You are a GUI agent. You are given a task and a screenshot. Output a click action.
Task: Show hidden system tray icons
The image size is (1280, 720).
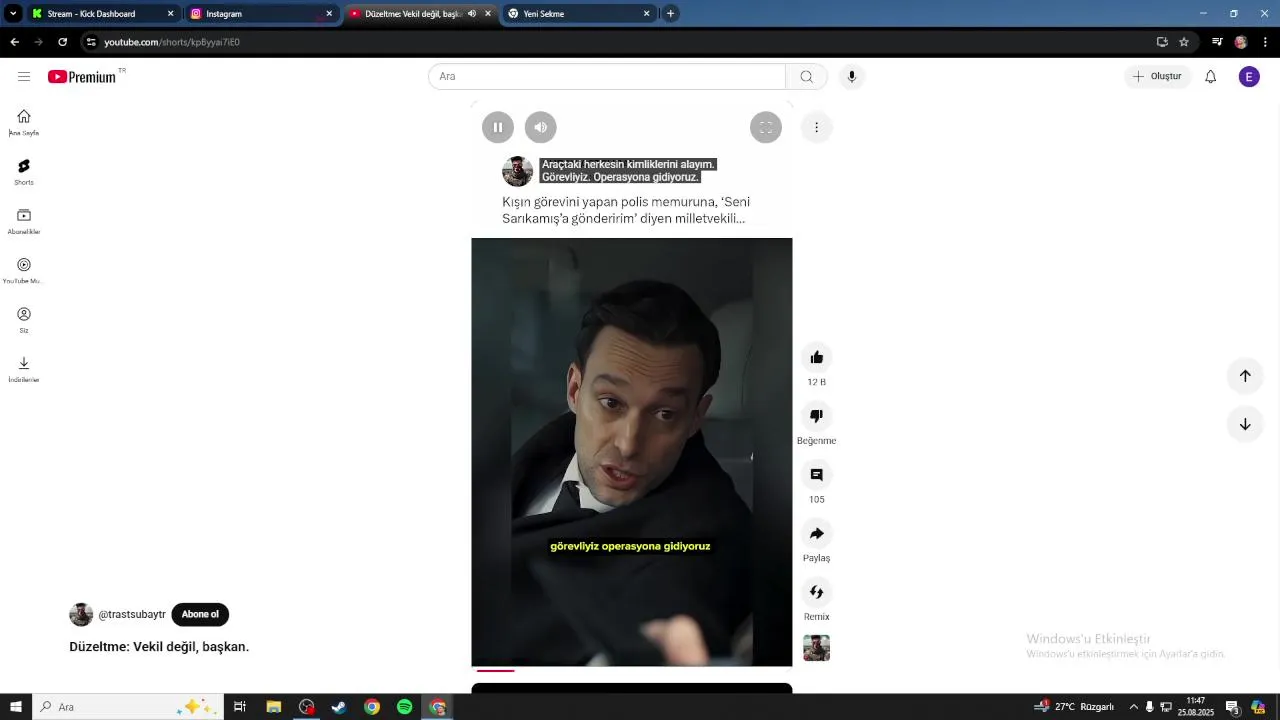(1133, 707)
